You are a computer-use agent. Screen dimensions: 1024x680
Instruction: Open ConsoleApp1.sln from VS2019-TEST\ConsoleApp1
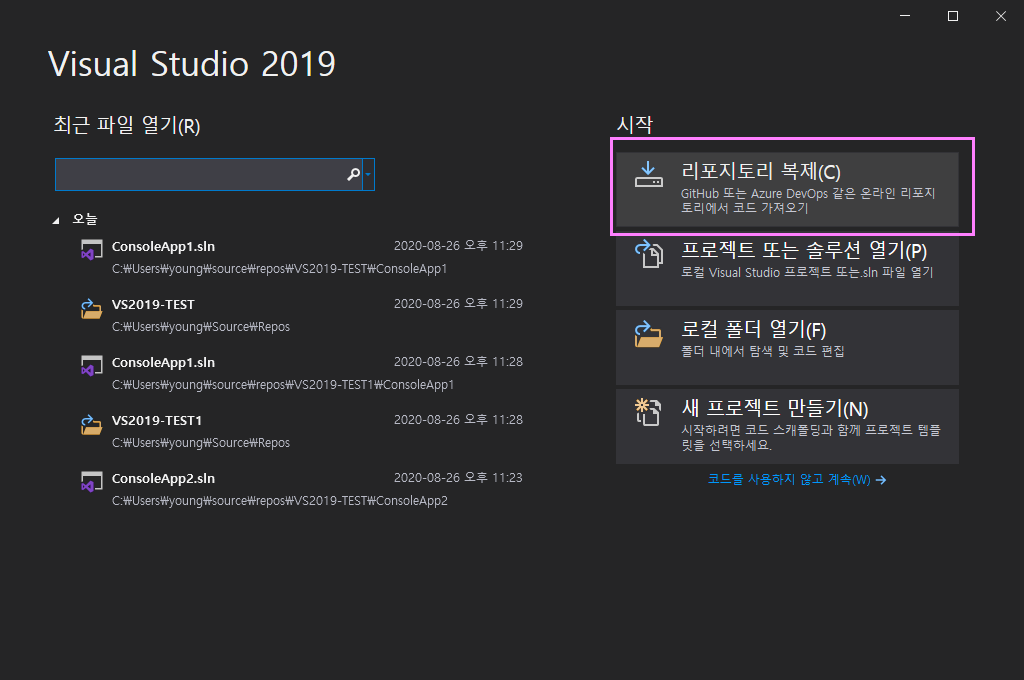tap(302, 257)
